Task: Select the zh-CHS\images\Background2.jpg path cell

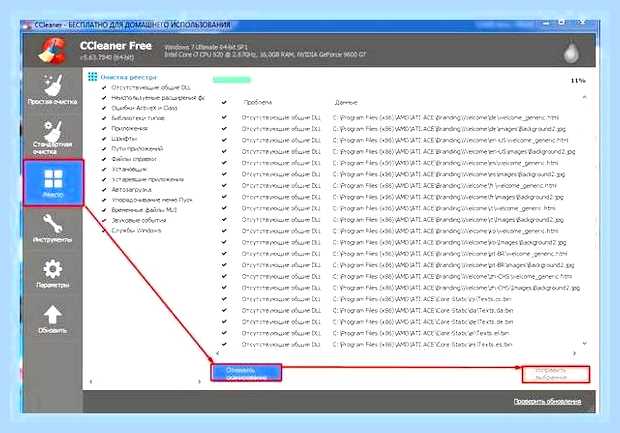Action: 456,288
